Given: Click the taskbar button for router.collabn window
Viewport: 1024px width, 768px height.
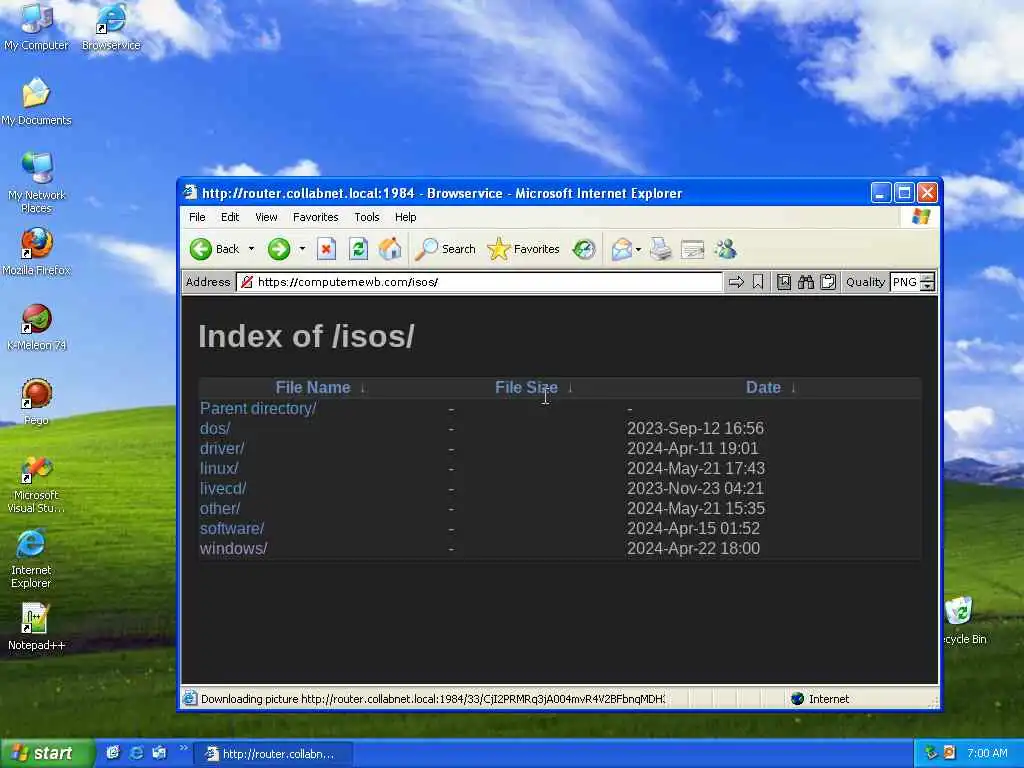Looking at the screenshot, I should pos(274,754).
